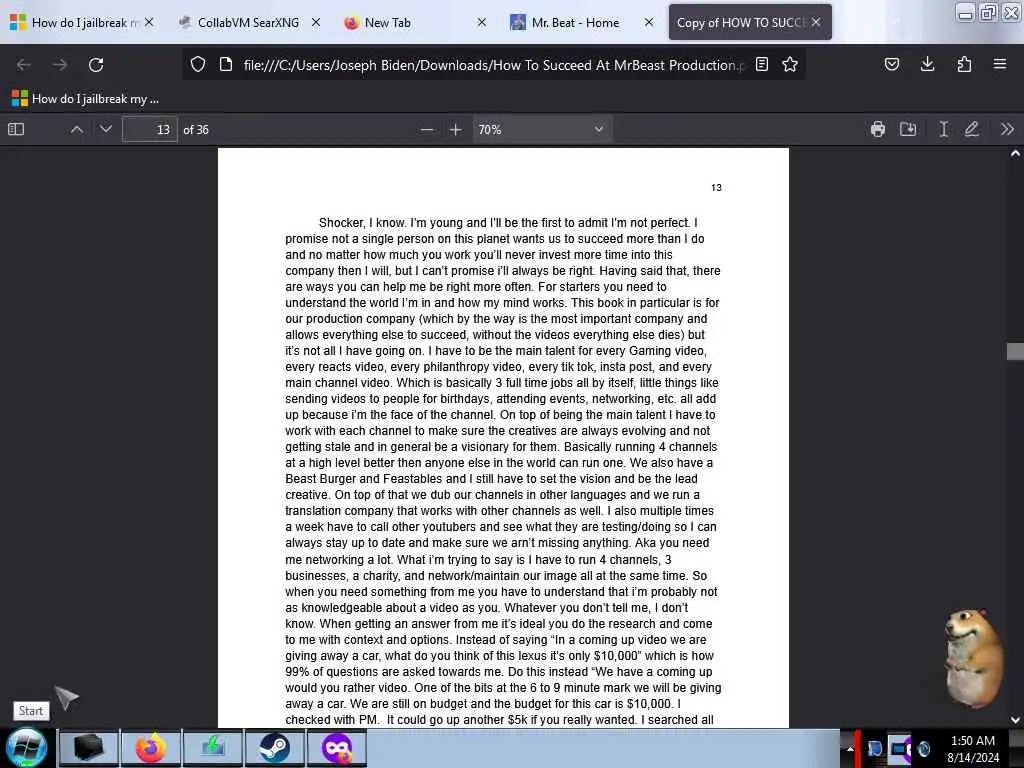This screenshot has height=768, width=1024.
Task: Open the tracking protection shield icon
Action: coord(198,64)
